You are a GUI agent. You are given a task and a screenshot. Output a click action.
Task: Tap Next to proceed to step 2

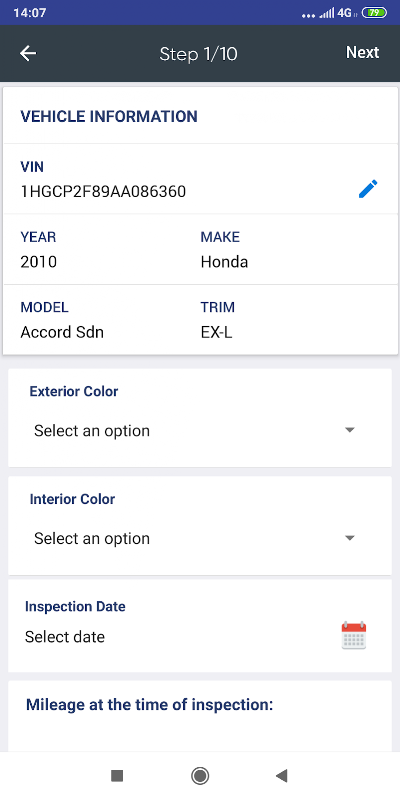(362, 53)
